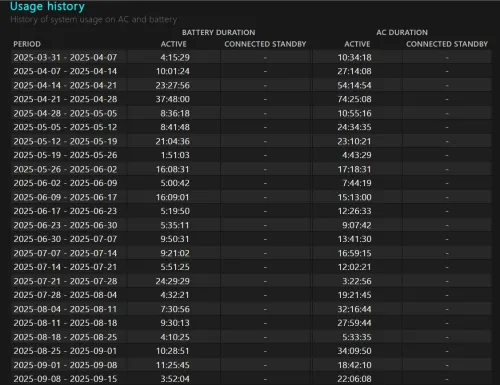Select battery active value 24:29:29
500x385 pixels.
[x=173, y=281]
